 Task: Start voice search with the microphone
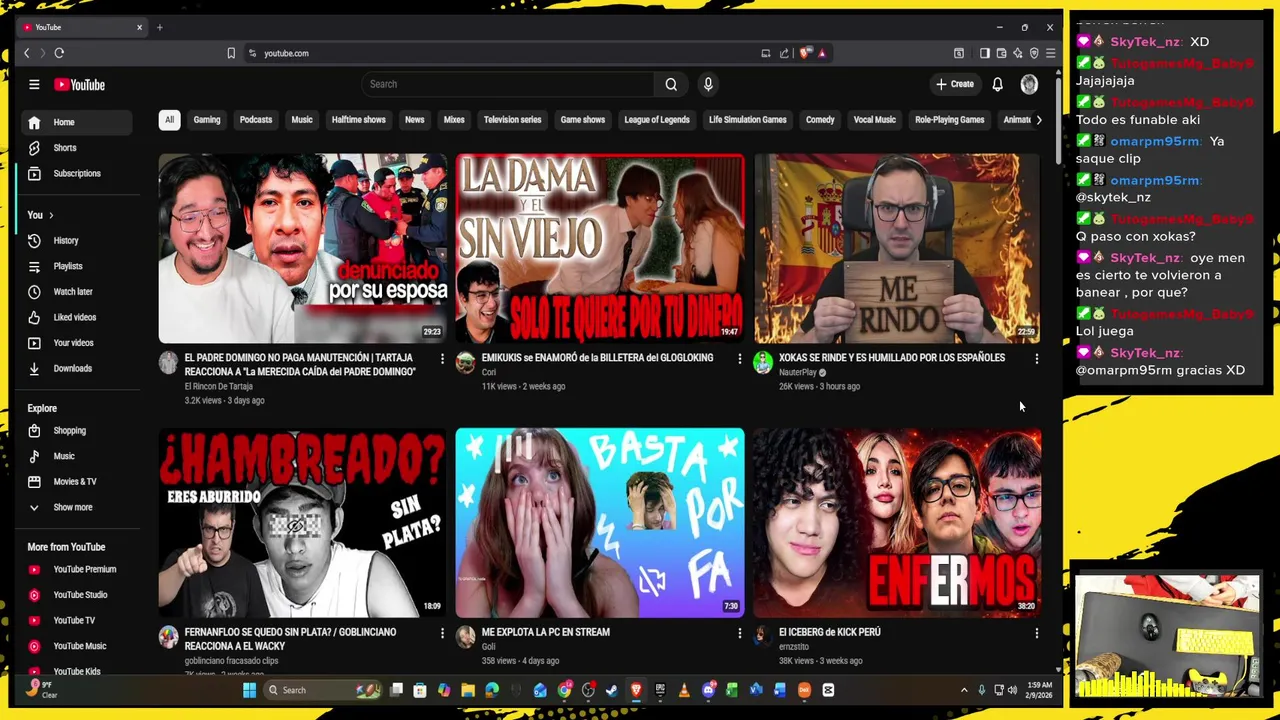(x=708, y=84)
